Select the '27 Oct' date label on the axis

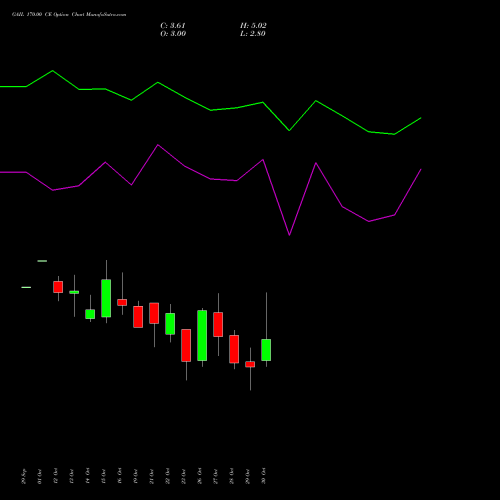click(216, 476)
